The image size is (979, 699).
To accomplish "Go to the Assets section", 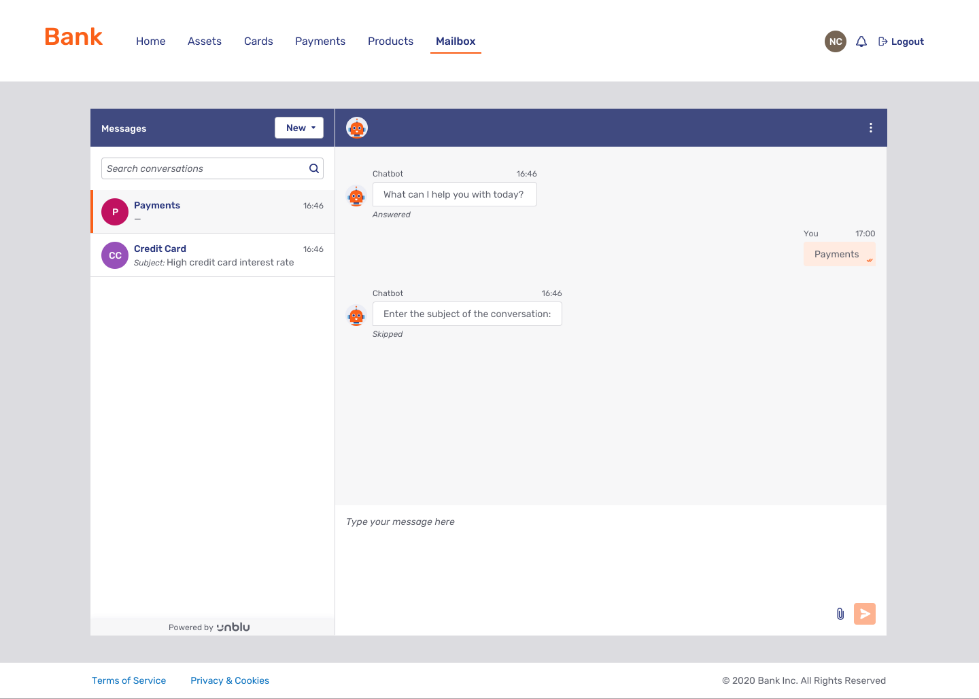I will pos(204,41).
